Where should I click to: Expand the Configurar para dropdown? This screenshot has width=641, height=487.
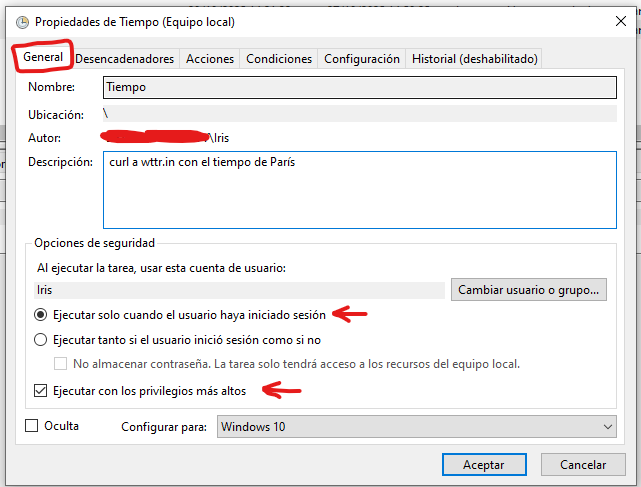click(416, 427)
